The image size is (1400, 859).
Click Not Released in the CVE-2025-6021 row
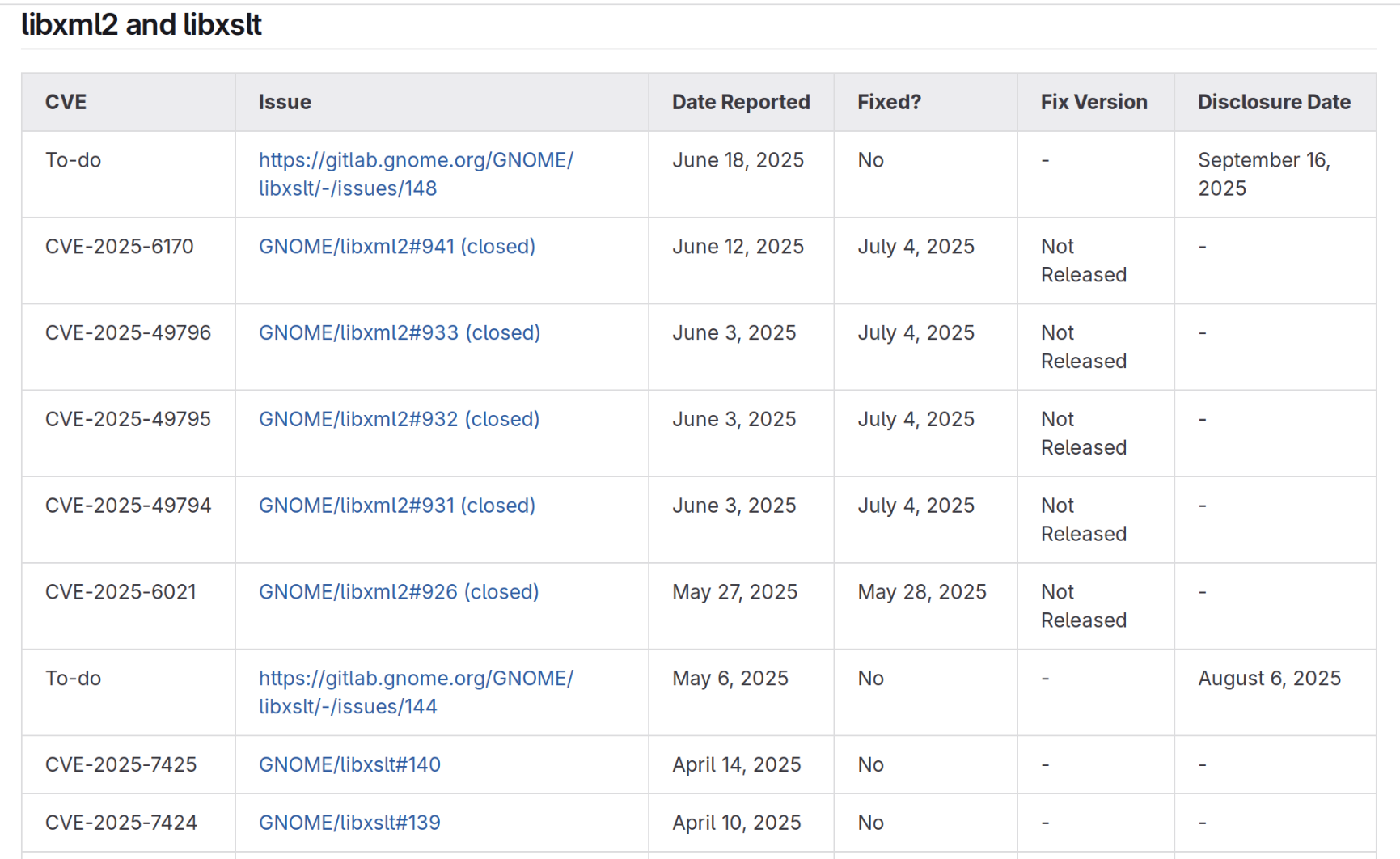click(x=1084, y=606)
